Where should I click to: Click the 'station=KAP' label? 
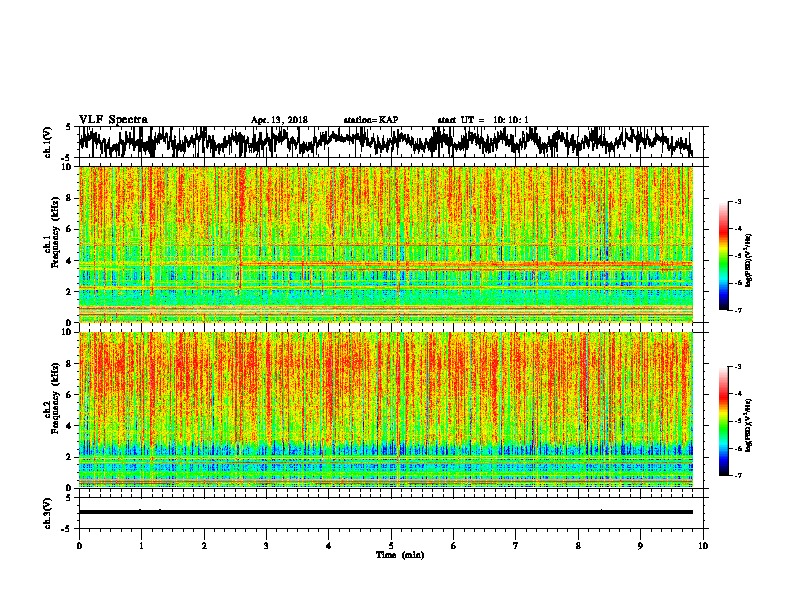(x=371, y=120)
